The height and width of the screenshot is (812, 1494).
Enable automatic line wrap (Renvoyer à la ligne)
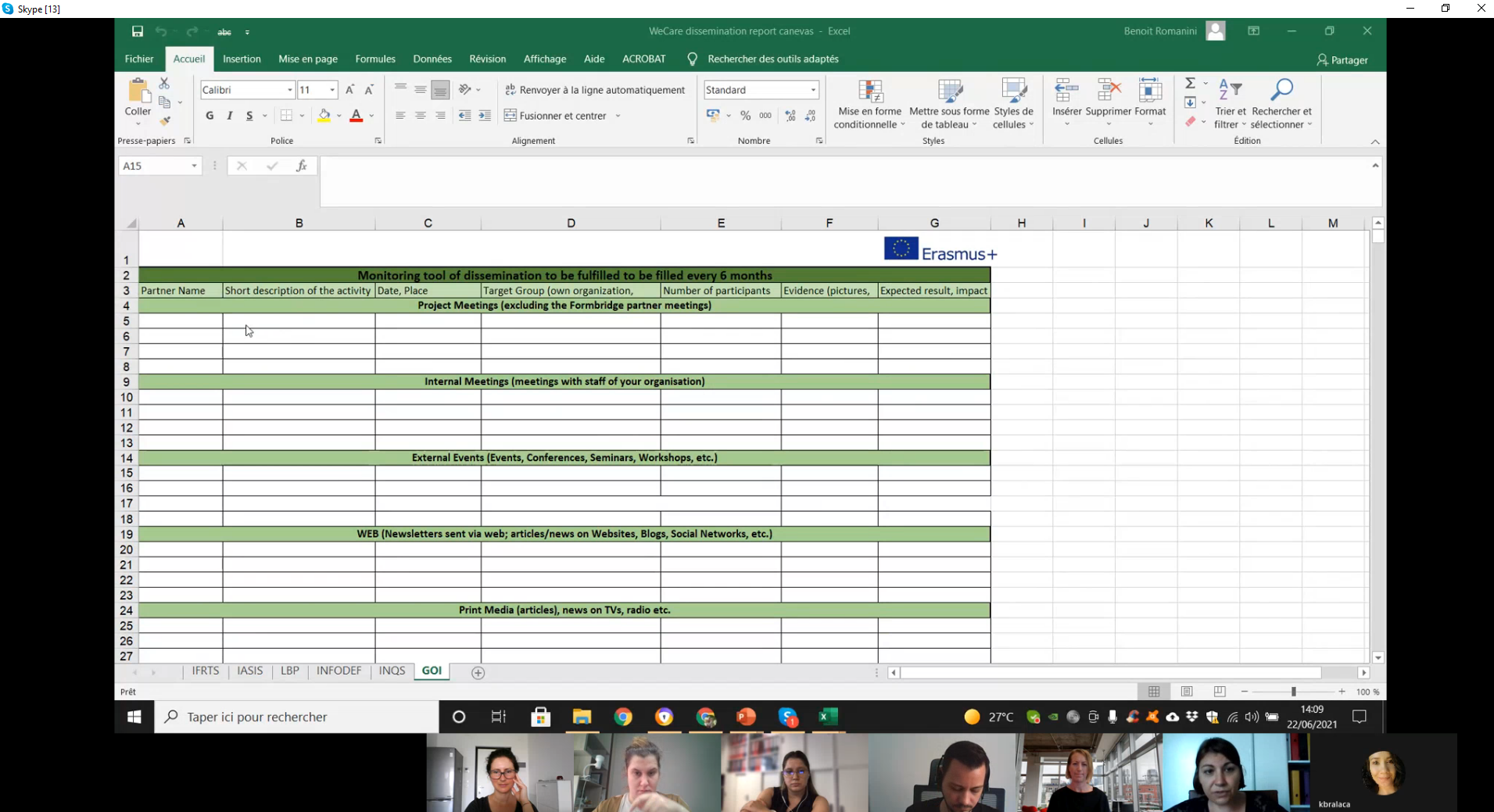[595, 90]
